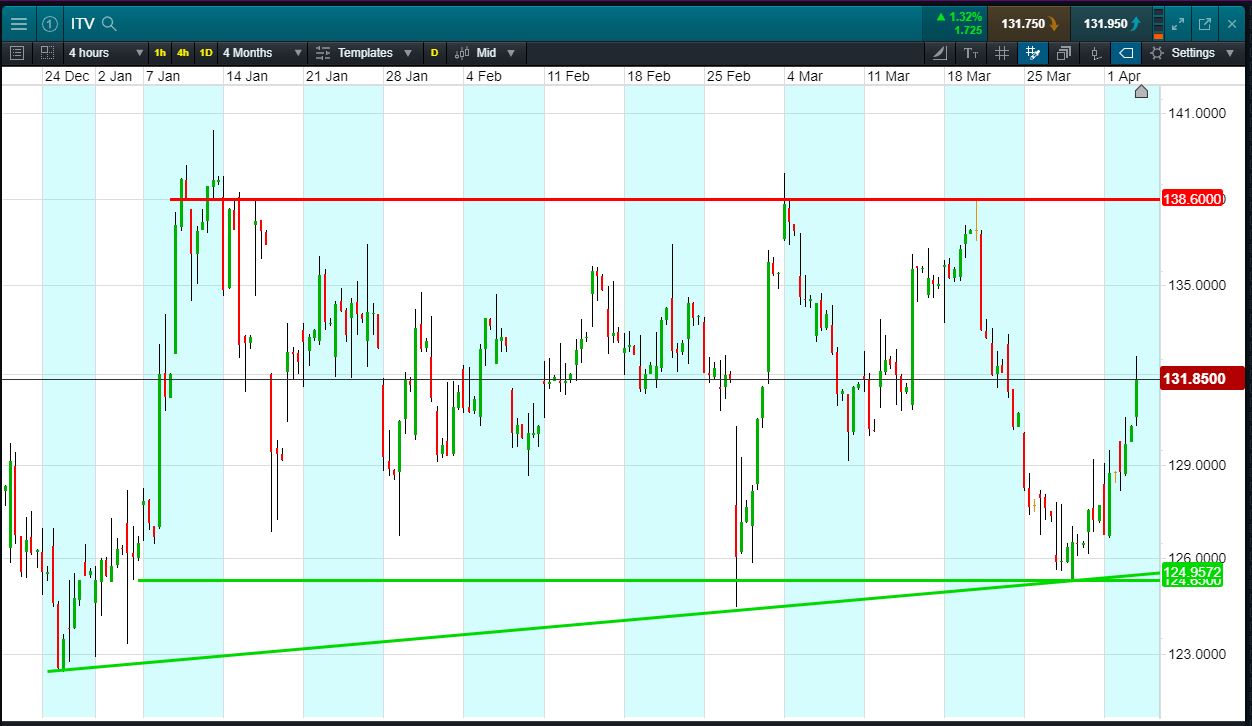Open the Templates dropdown
Image resolution: width=1252 pixels, height=726 pixels.
(366, 52)
